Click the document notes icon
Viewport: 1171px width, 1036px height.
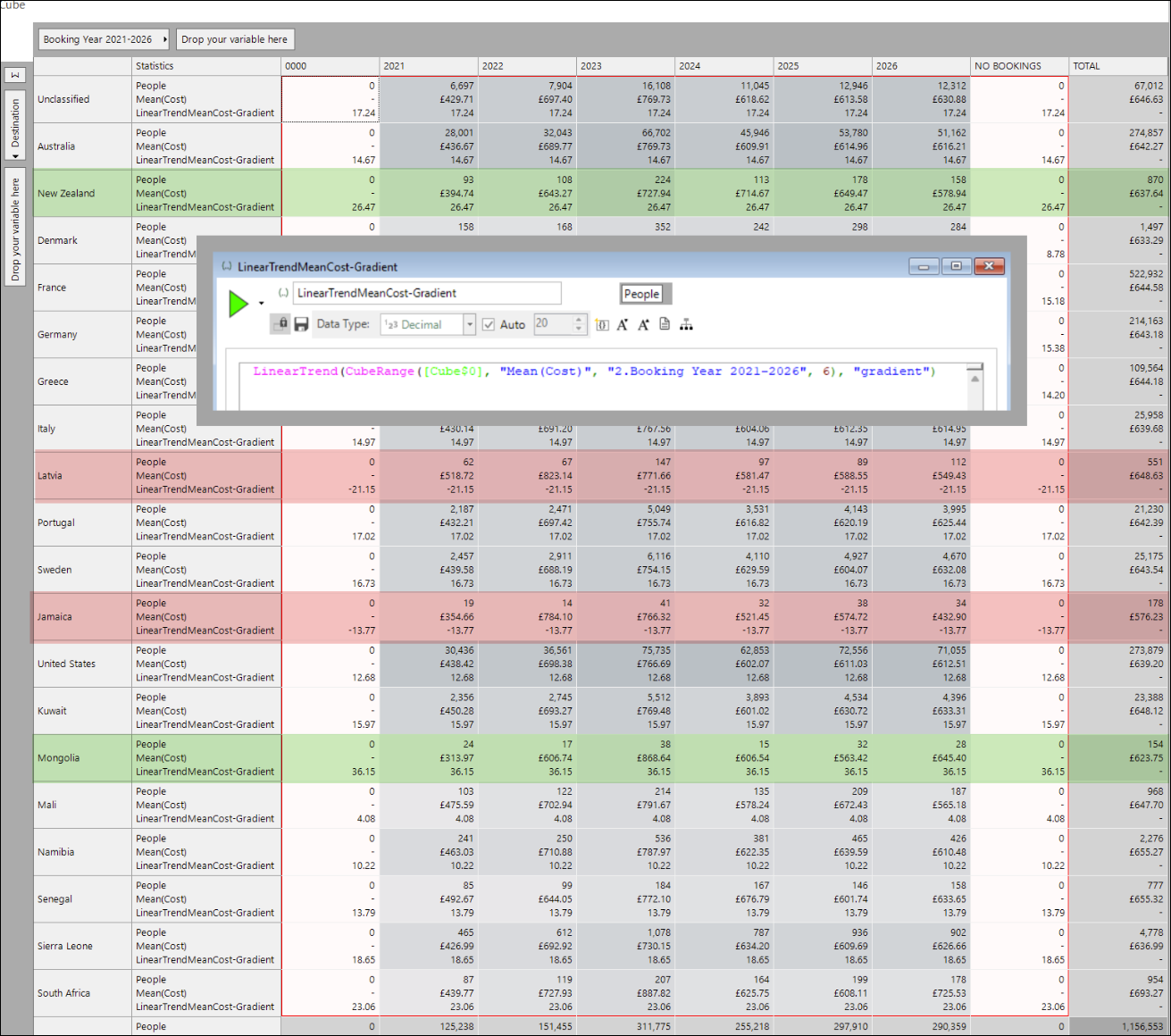pyautogui.click(x=665, y=324)
